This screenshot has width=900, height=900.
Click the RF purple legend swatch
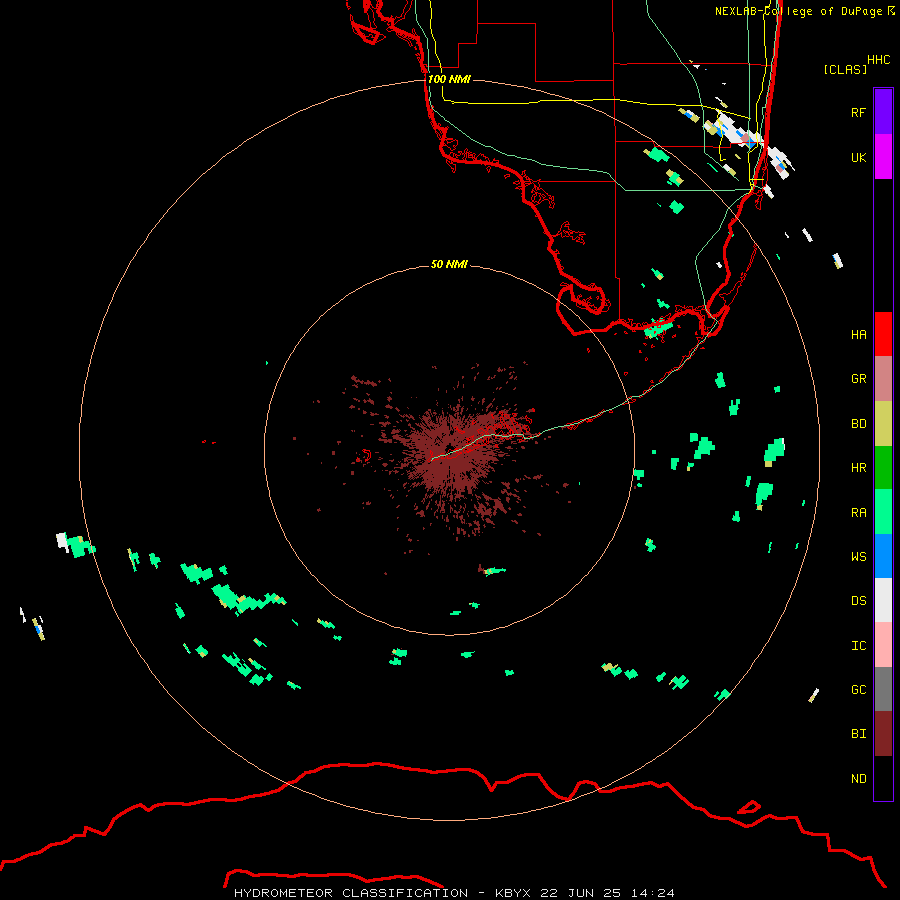883,112
